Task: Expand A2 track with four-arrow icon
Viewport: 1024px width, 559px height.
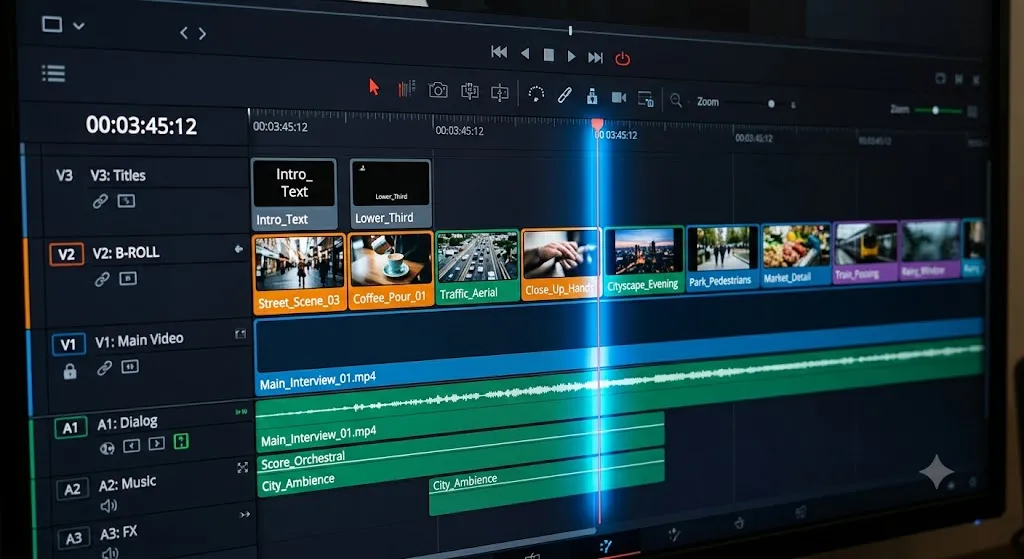Action: coord(242,467)
